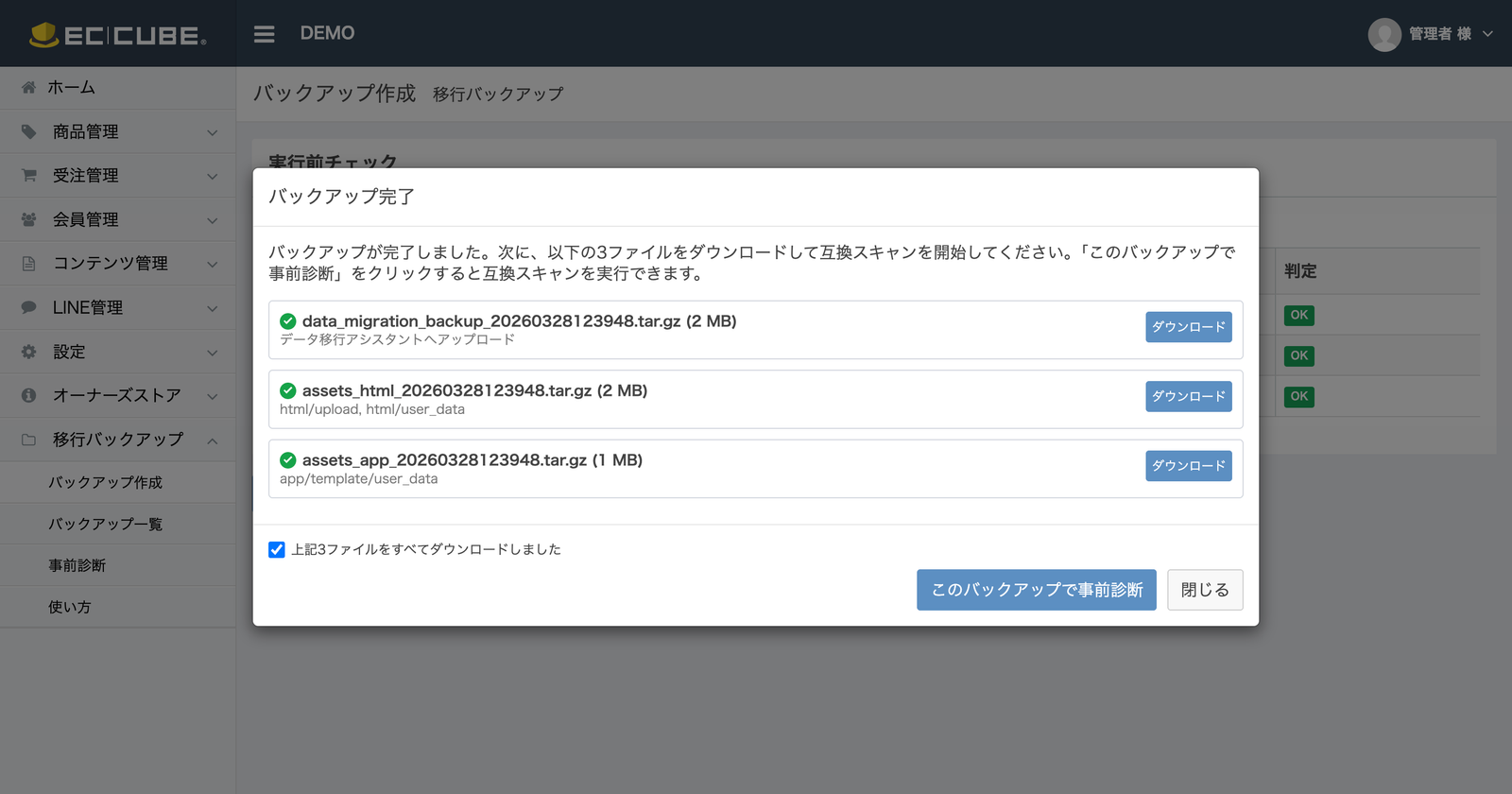Click the 閉じる button
Screen dimensions: 1512x794
1204,590
